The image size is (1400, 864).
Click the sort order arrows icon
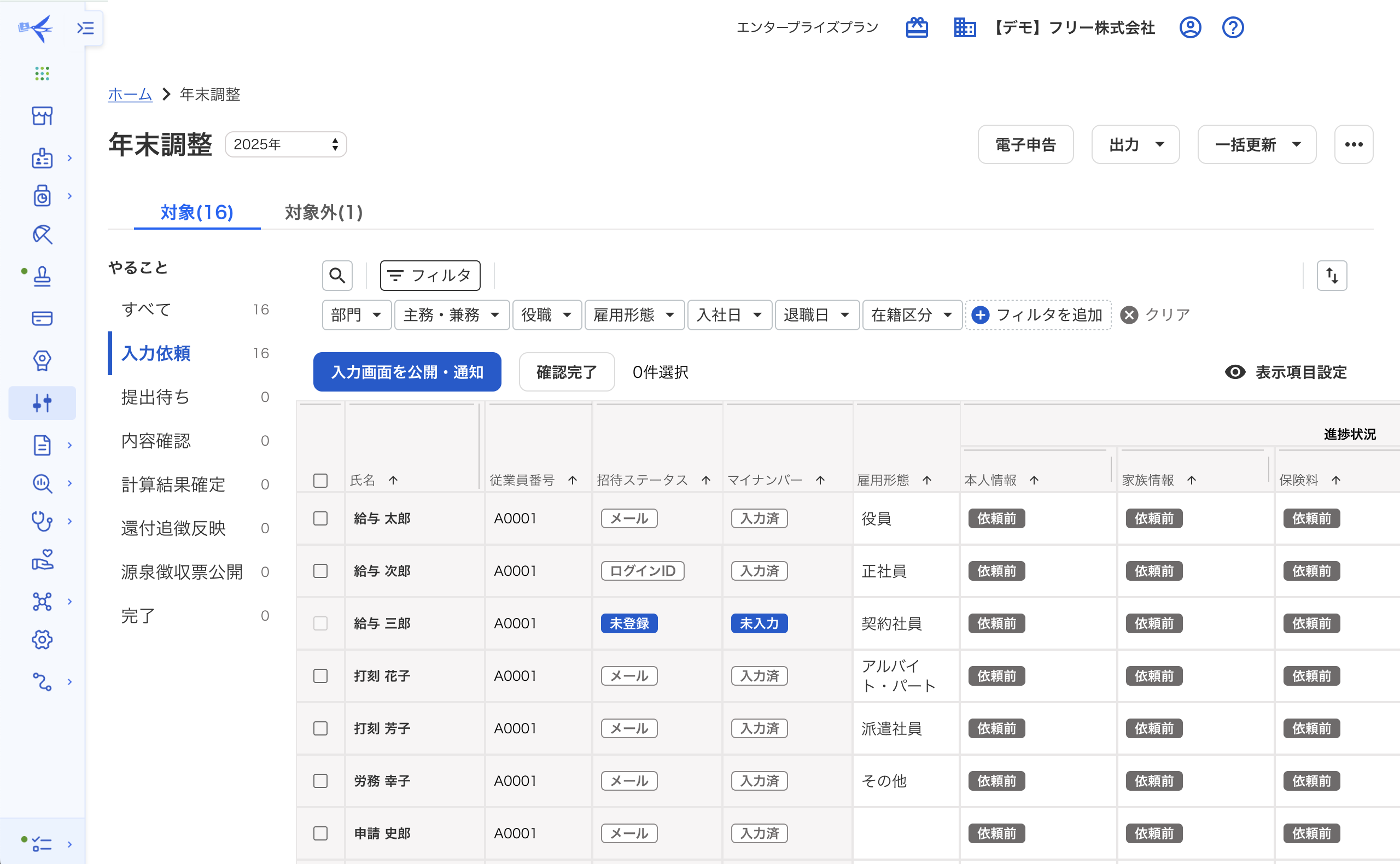(x=1332, y=276)
